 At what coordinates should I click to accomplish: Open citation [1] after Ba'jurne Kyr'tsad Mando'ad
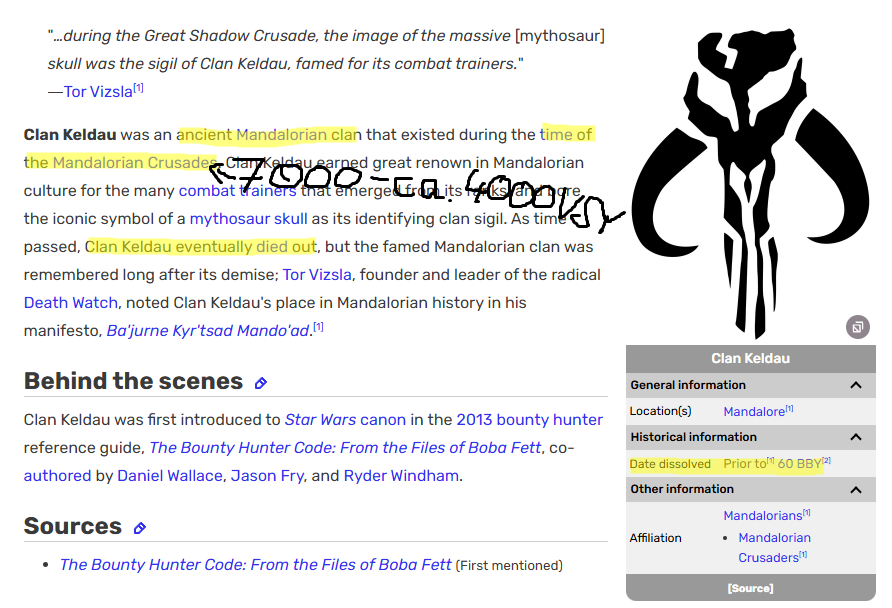[x=319, y=326]
